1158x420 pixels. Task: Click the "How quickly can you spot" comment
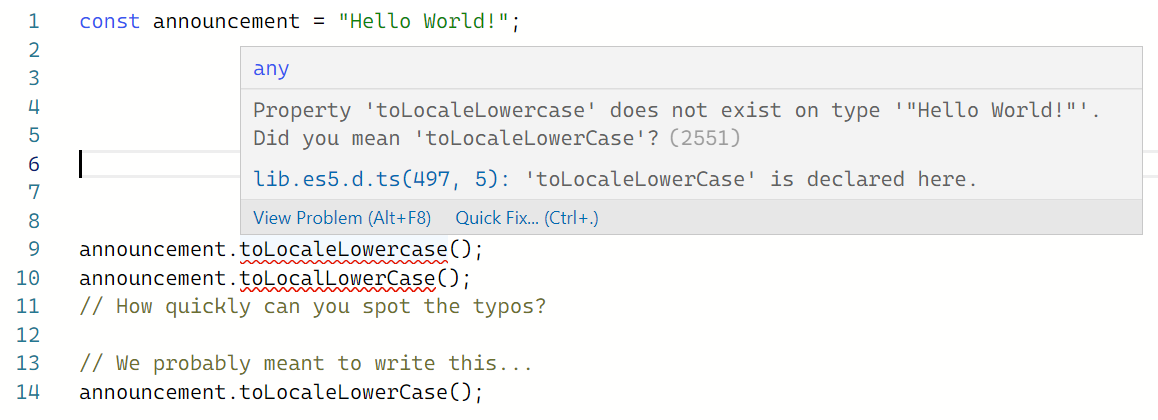click(313, 306)
